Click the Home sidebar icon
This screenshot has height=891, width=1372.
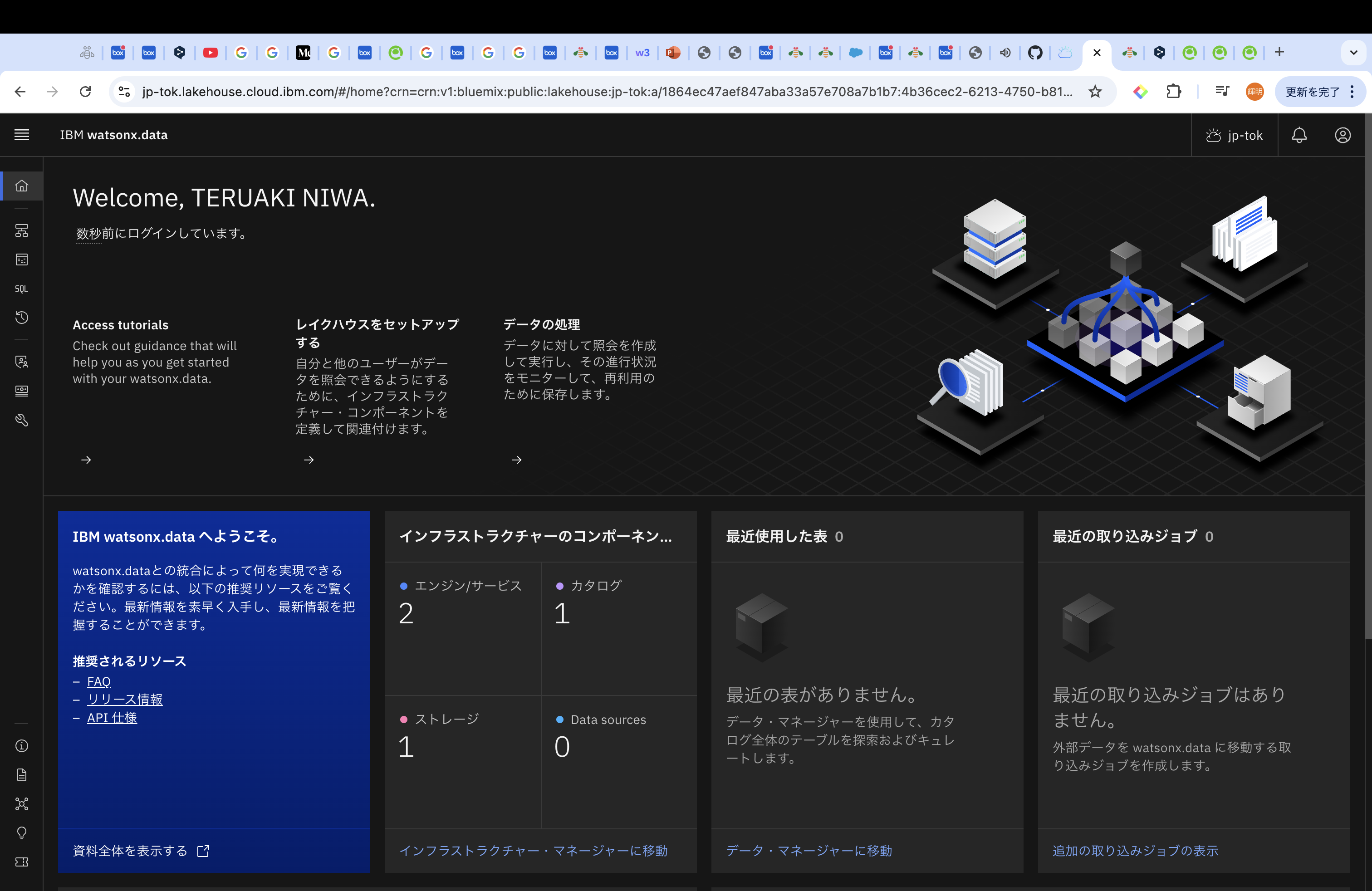[21, 186]
